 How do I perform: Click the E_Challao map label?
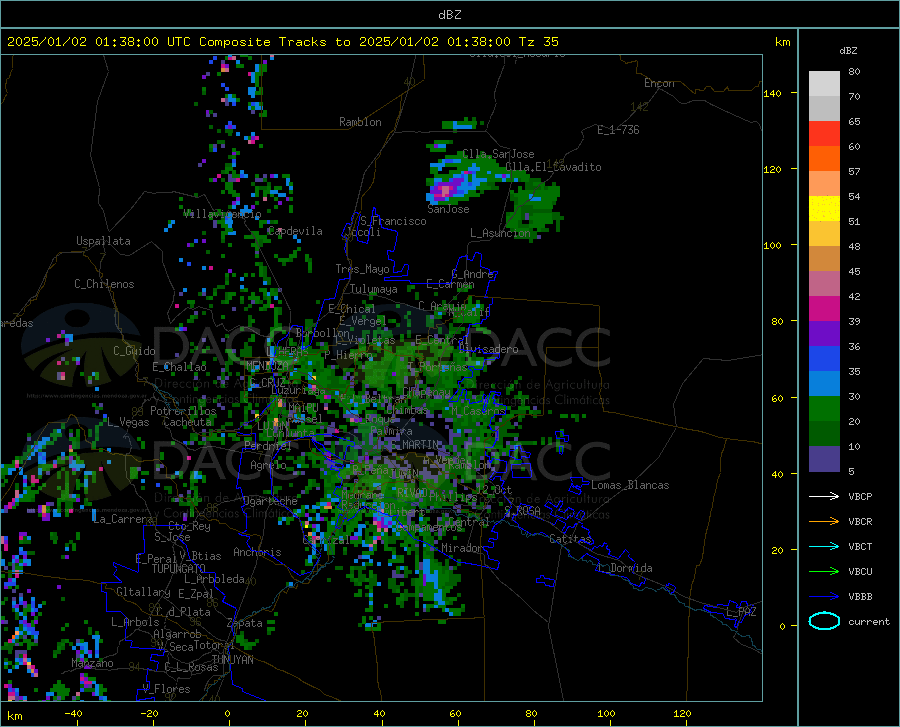click(179, 367)
